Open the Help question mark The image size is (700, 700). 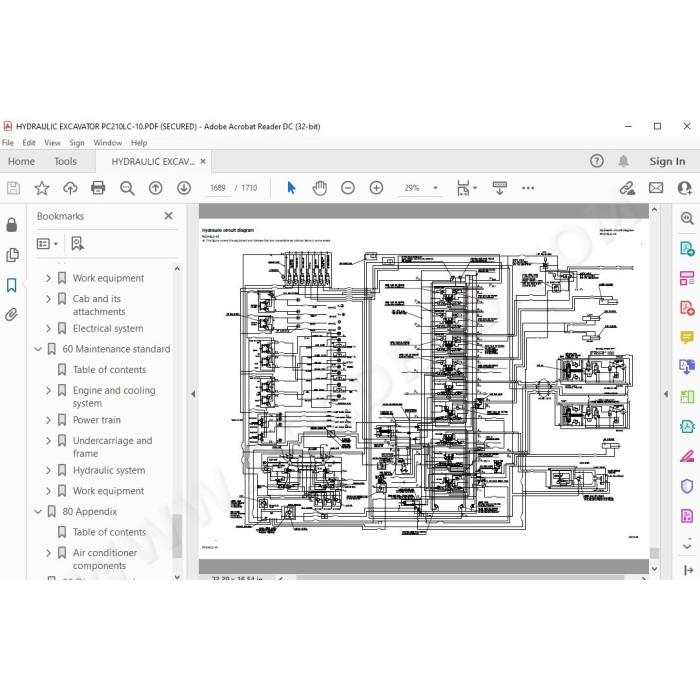pyautogui.click(x=597, y=161)
